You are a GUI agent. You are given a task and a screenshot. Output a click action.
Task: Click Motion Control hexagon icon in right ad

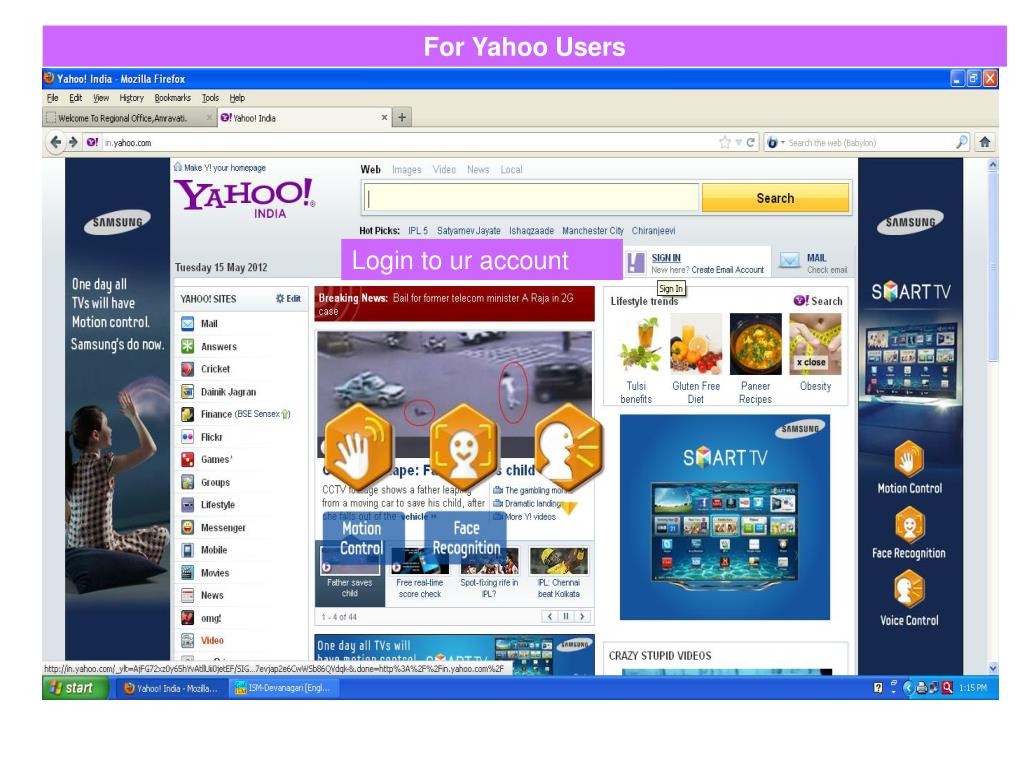tap(909, 460)
